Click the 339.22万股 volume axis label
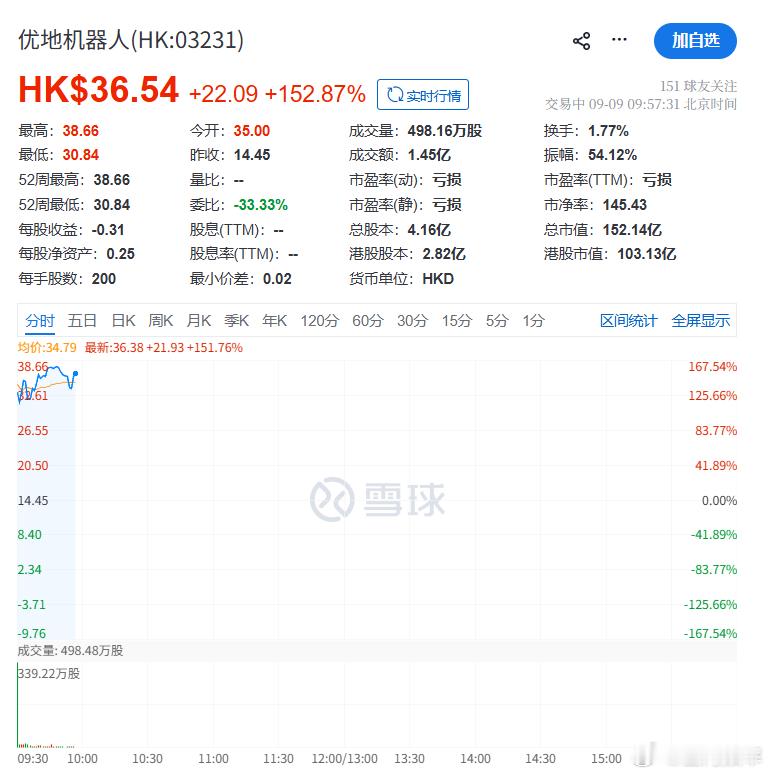Image resolution: width=770 pixels, height=775 pixels. [49, 674]
